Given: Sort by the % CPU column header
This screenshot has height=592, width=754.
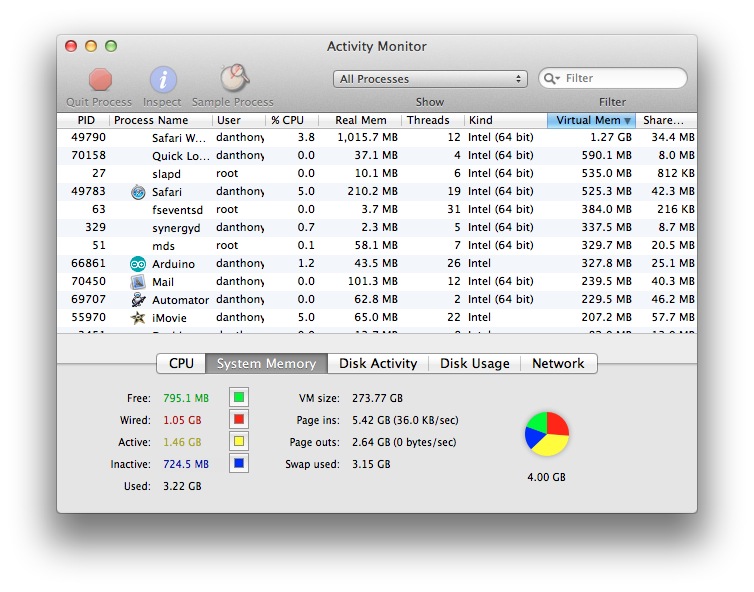Looking at the screenshot, I should [x=292, y=120].
